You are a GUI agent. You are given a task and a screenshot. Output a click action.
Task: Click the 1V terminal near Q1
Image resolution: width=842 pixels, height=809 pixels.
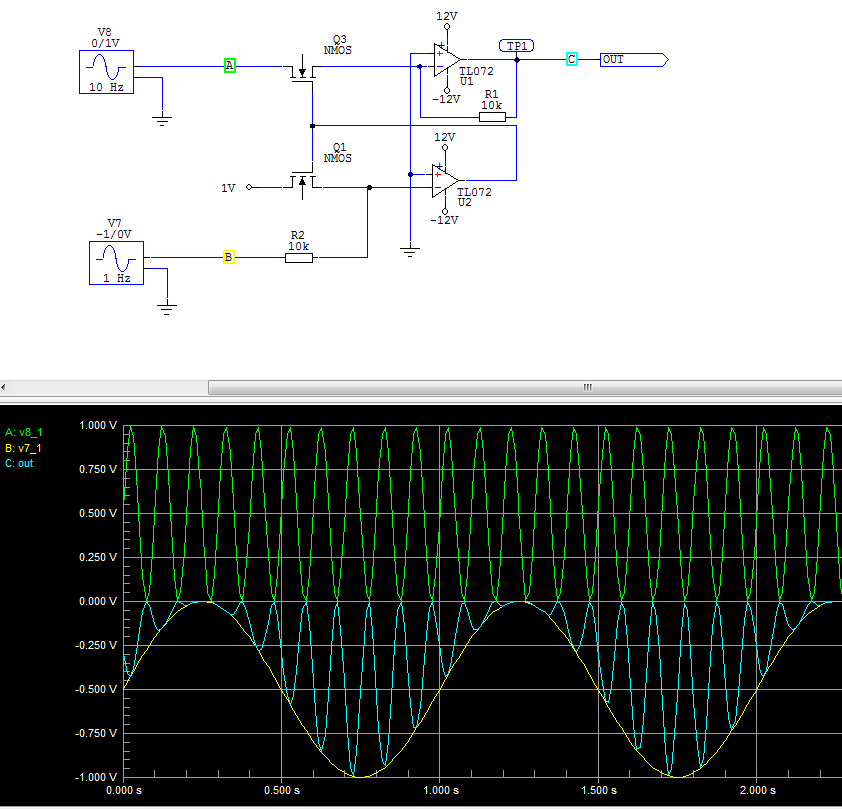[249, 187]
